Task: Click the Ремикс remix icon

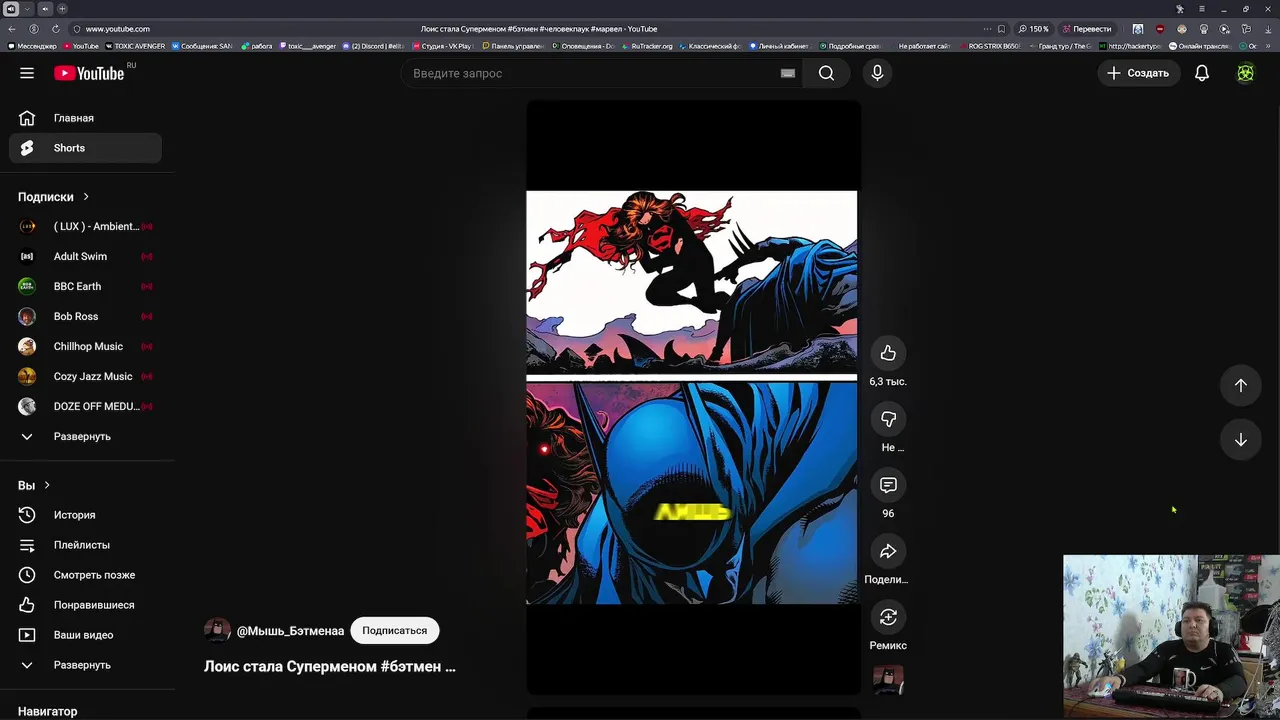Action: [888, 617]
